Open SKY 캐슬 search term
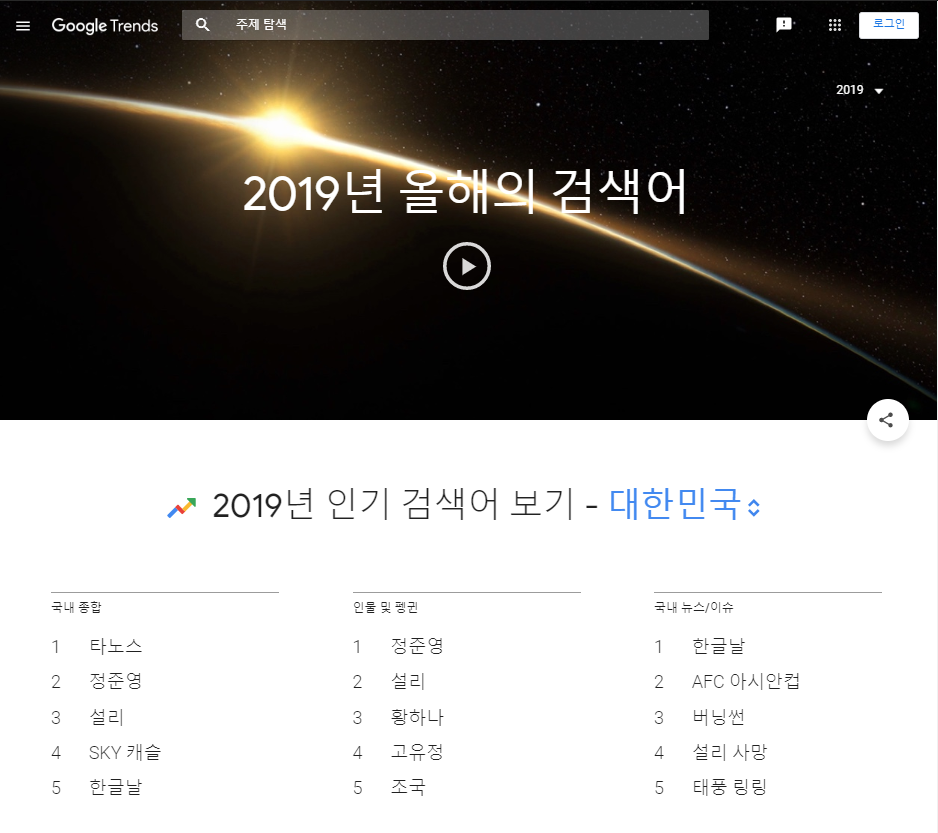 coord(125,752)
